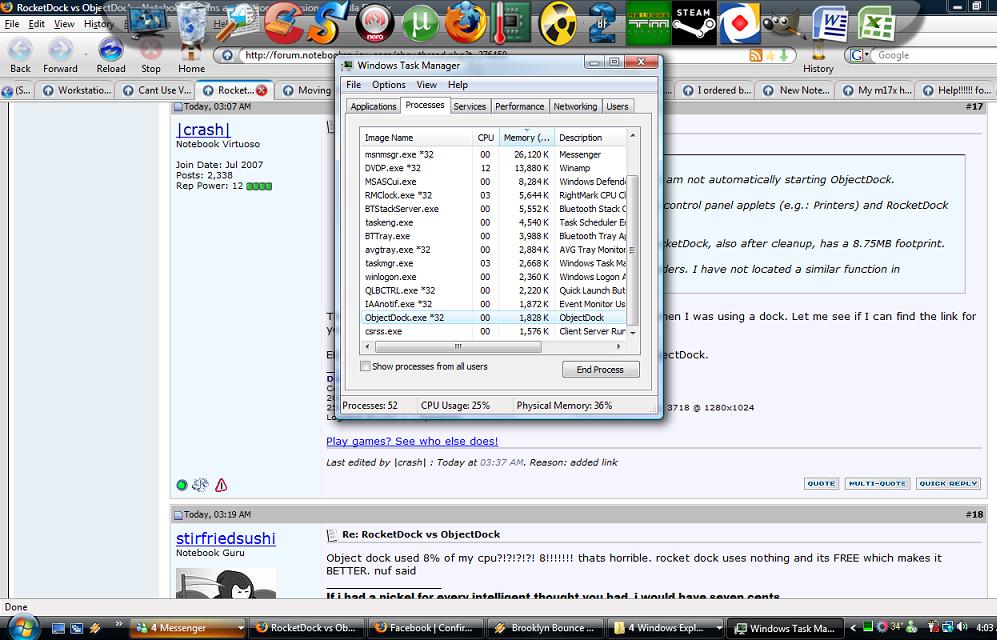Launch TrackMania Nations from the dock
The image size is (997, 640).
[x=648, y=24]
